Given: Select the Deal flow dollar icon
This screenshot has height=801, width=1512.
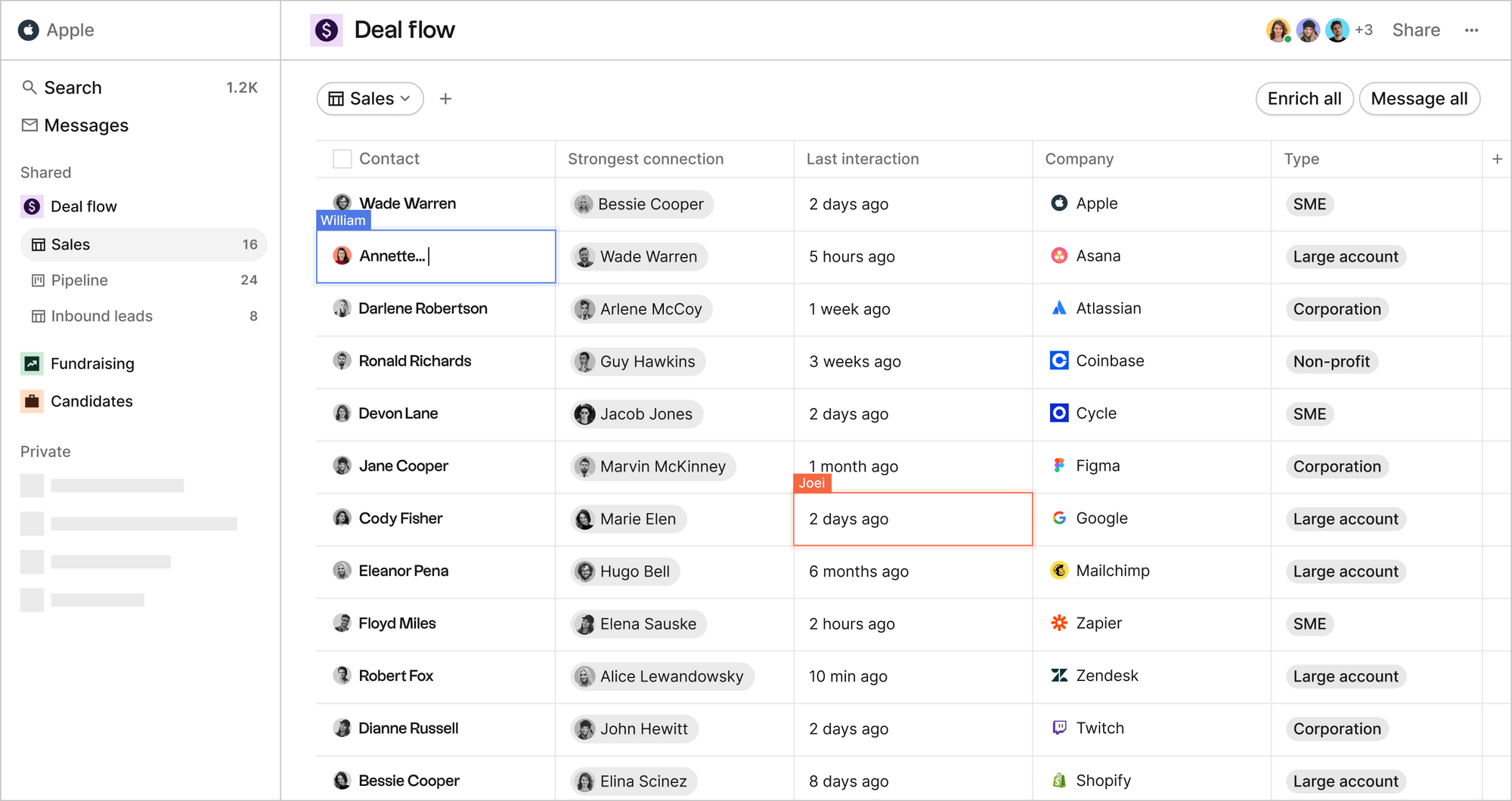Looking at the screenshot, I should [32, 206].
